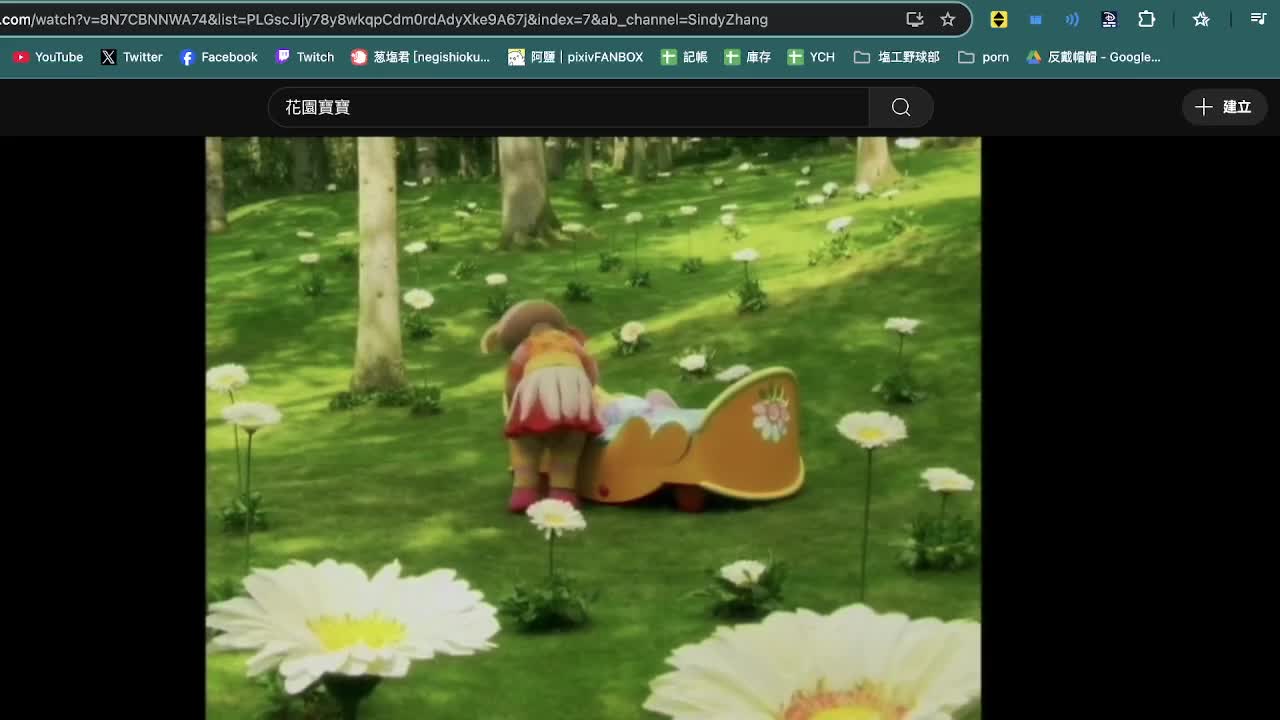Open the Twitch bookmark
Image resolution: width=1280 pixels, height=720 pixels.
(304, 57)
